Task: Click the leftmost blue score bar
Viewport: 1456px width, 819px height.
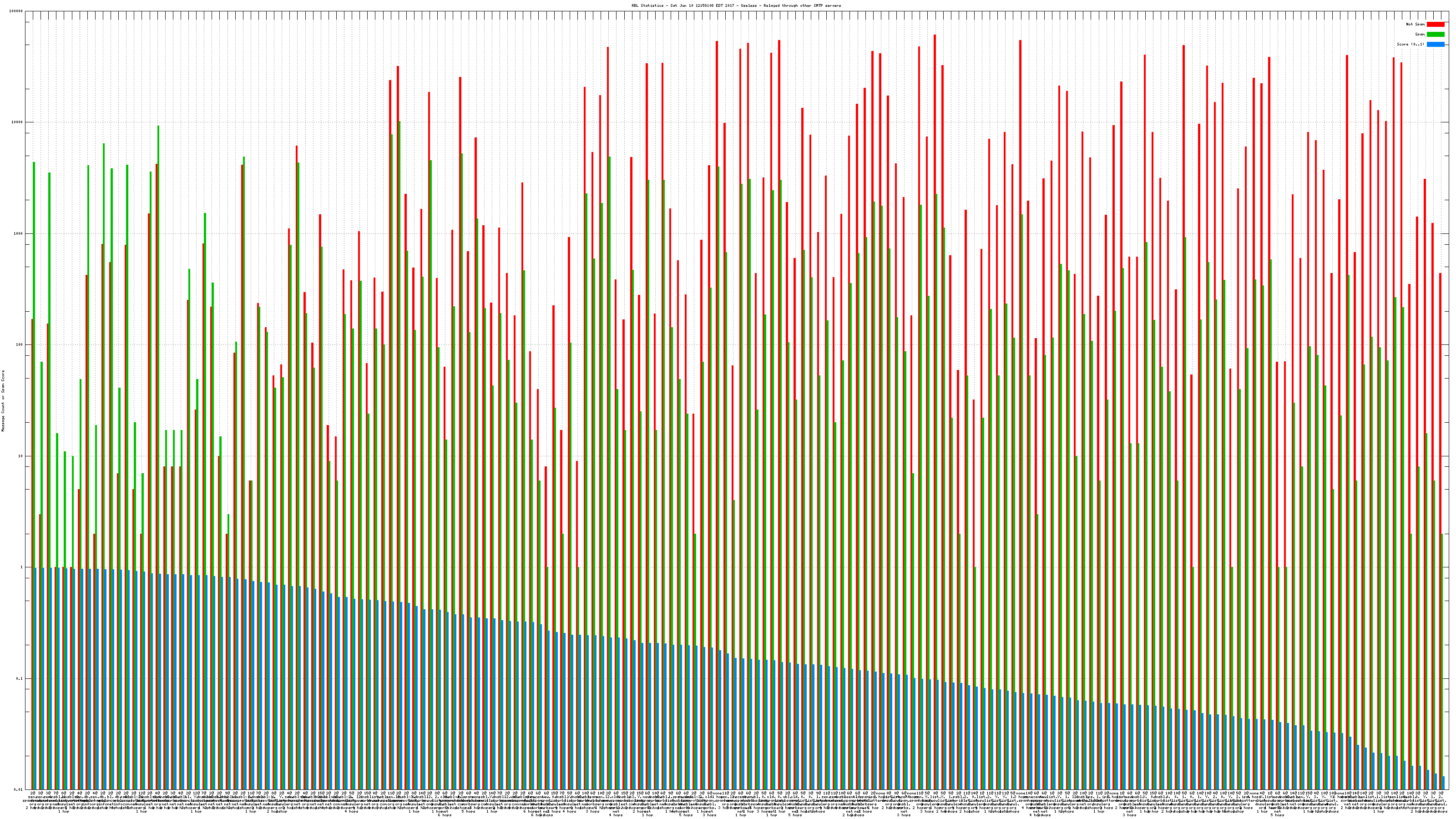Action: 35,678
